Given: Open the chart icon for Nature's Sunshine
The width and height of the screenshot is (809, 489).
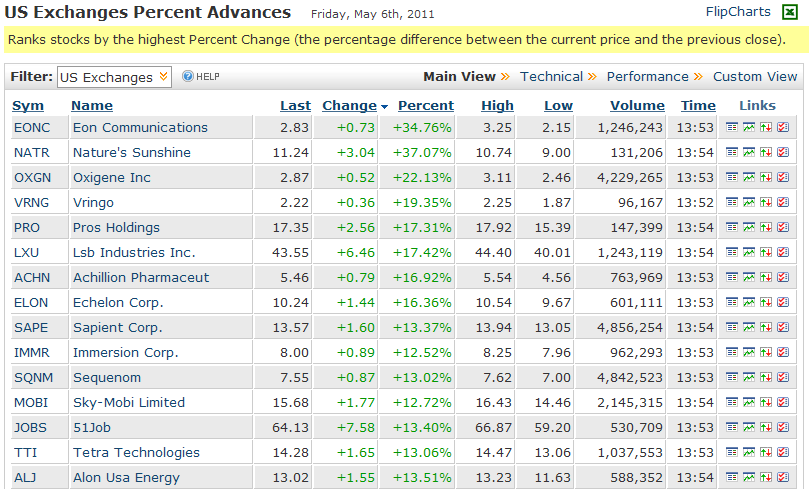Looking at the screenshot, I should point(748,152).
